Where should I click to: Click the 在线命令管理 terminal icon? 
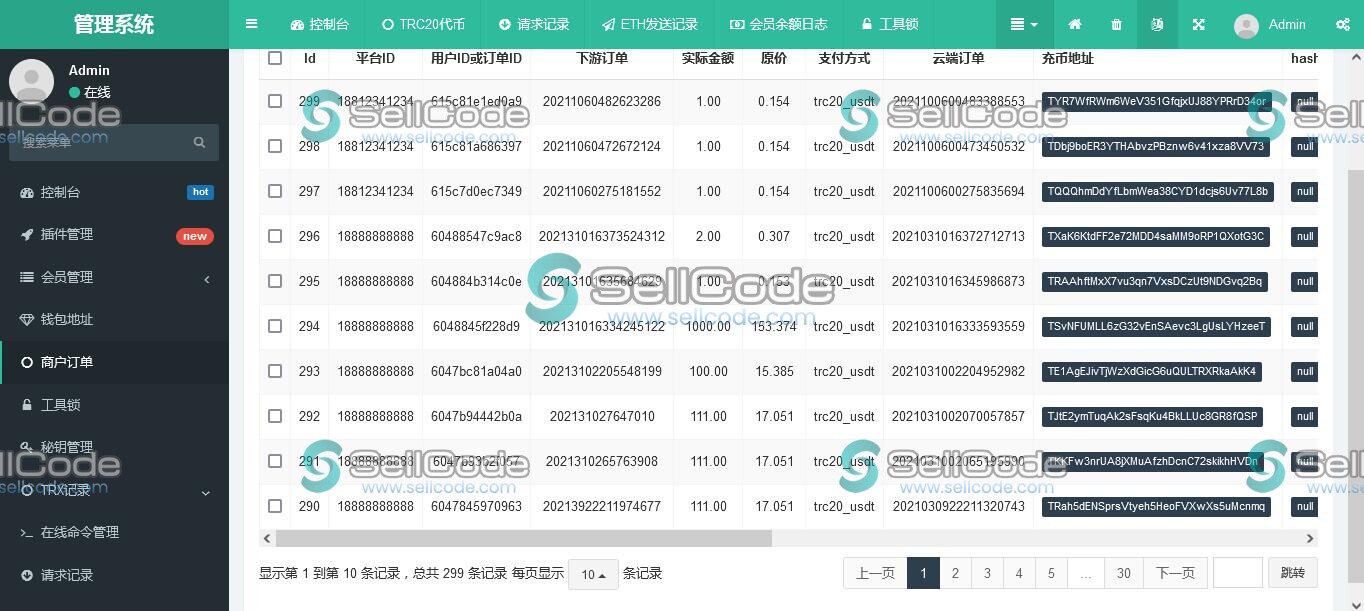coord(27,533)
